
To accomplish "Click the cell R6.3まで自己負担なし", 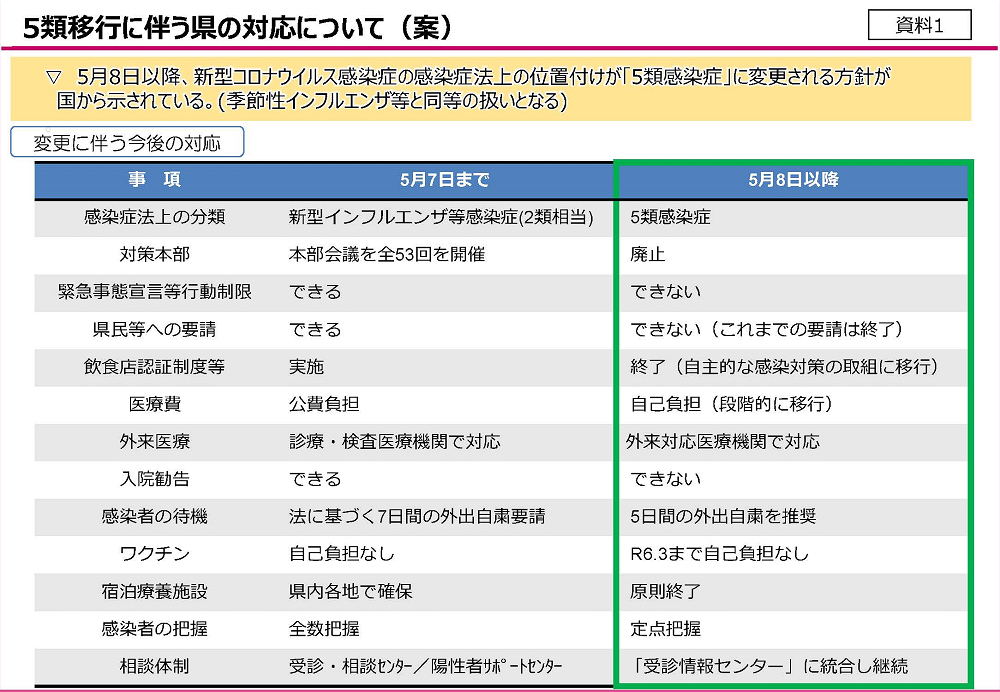I will point(719,554).
